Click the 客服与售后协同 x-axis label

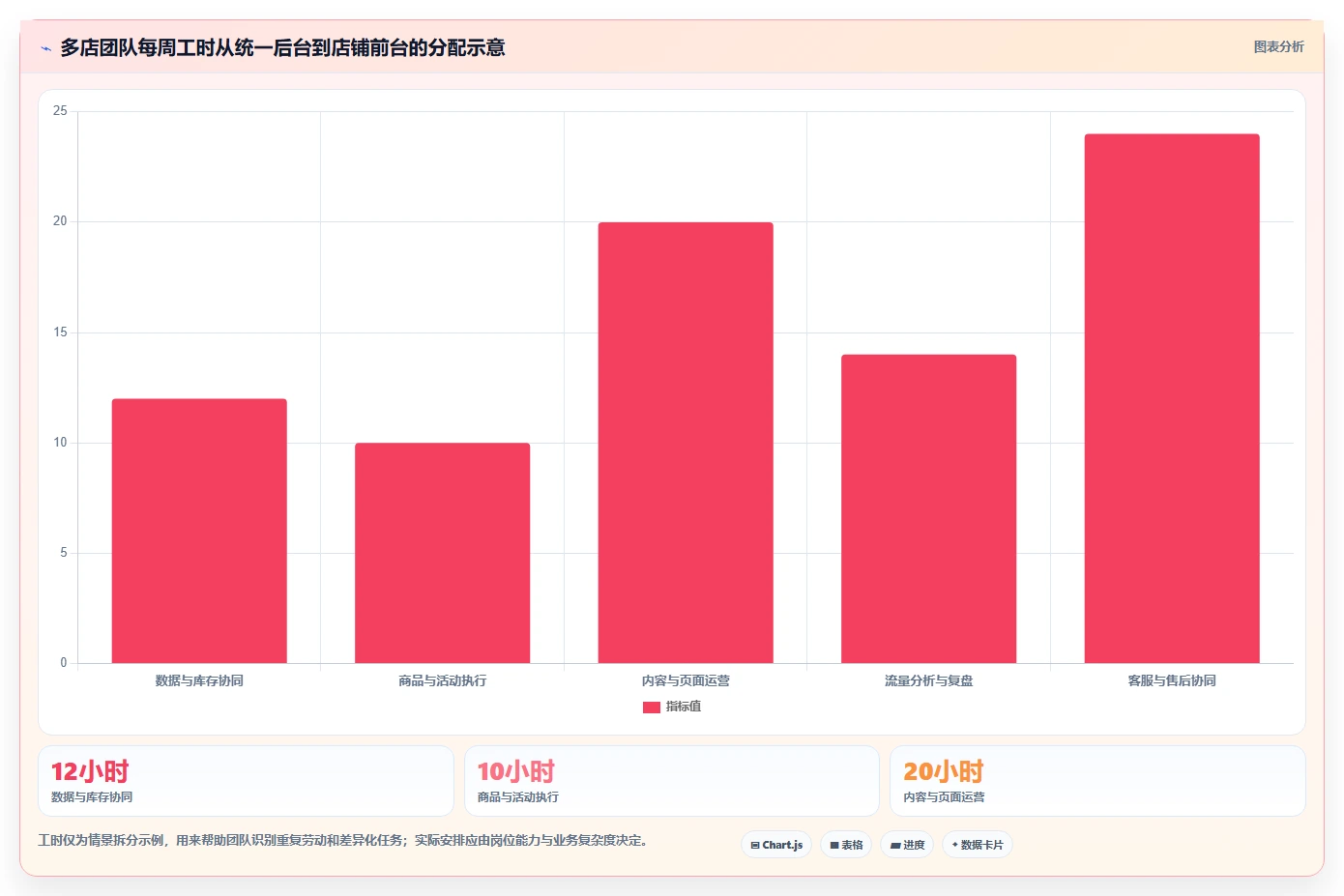point(1172,680)
